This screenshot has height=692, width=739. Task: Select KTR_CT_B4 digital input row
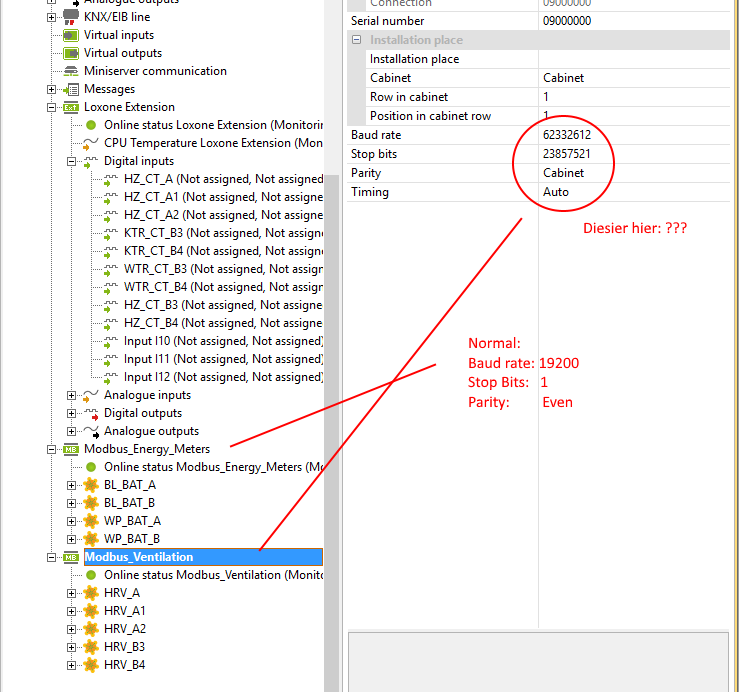click(223, 251)
